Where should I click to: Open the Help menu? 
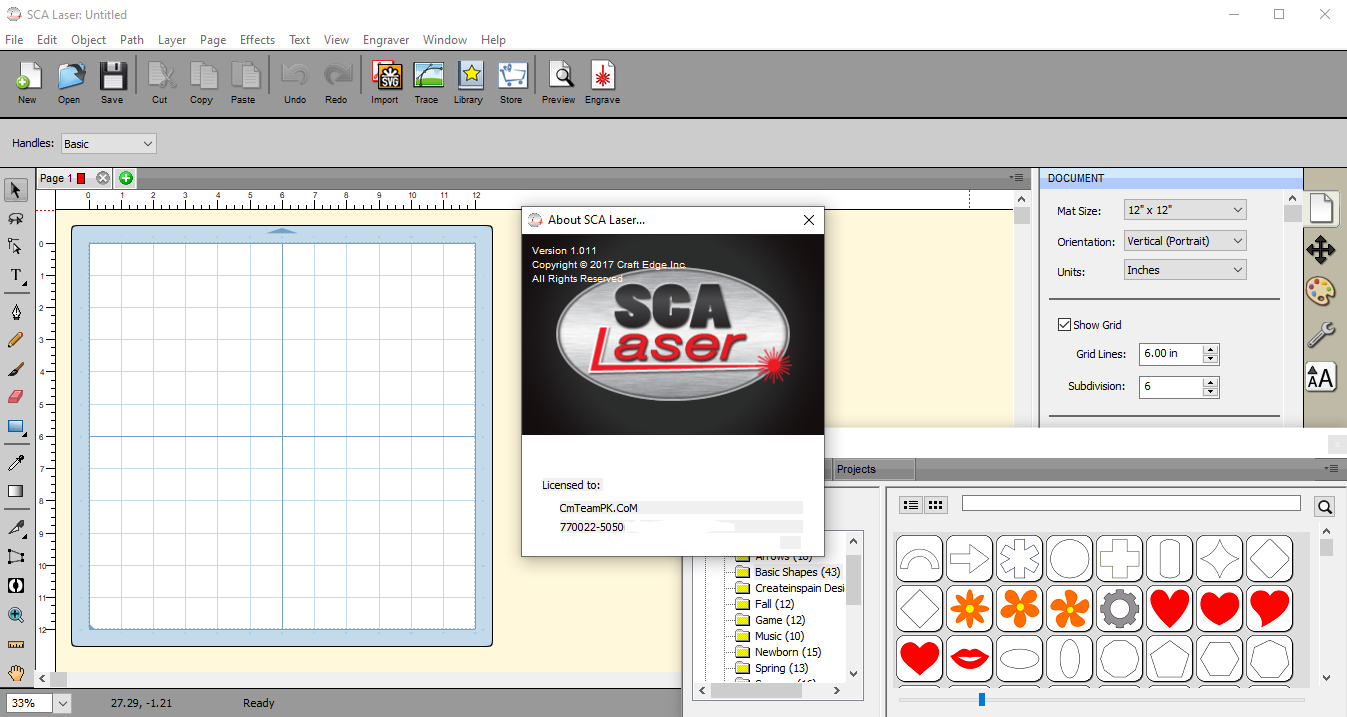click(x=493, y=40)
